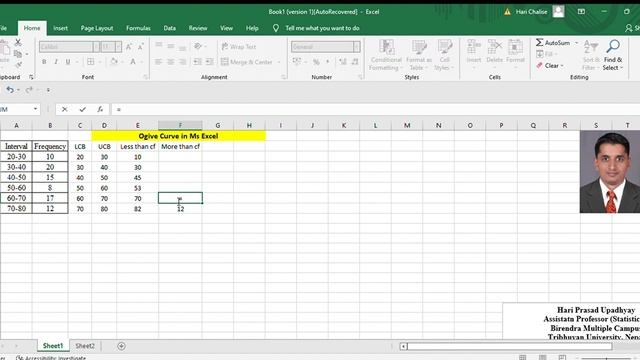Image resolution: width=640 pixels, height=360 pixels.
Task: Add a new sheet with plus button
Action: 121,346
